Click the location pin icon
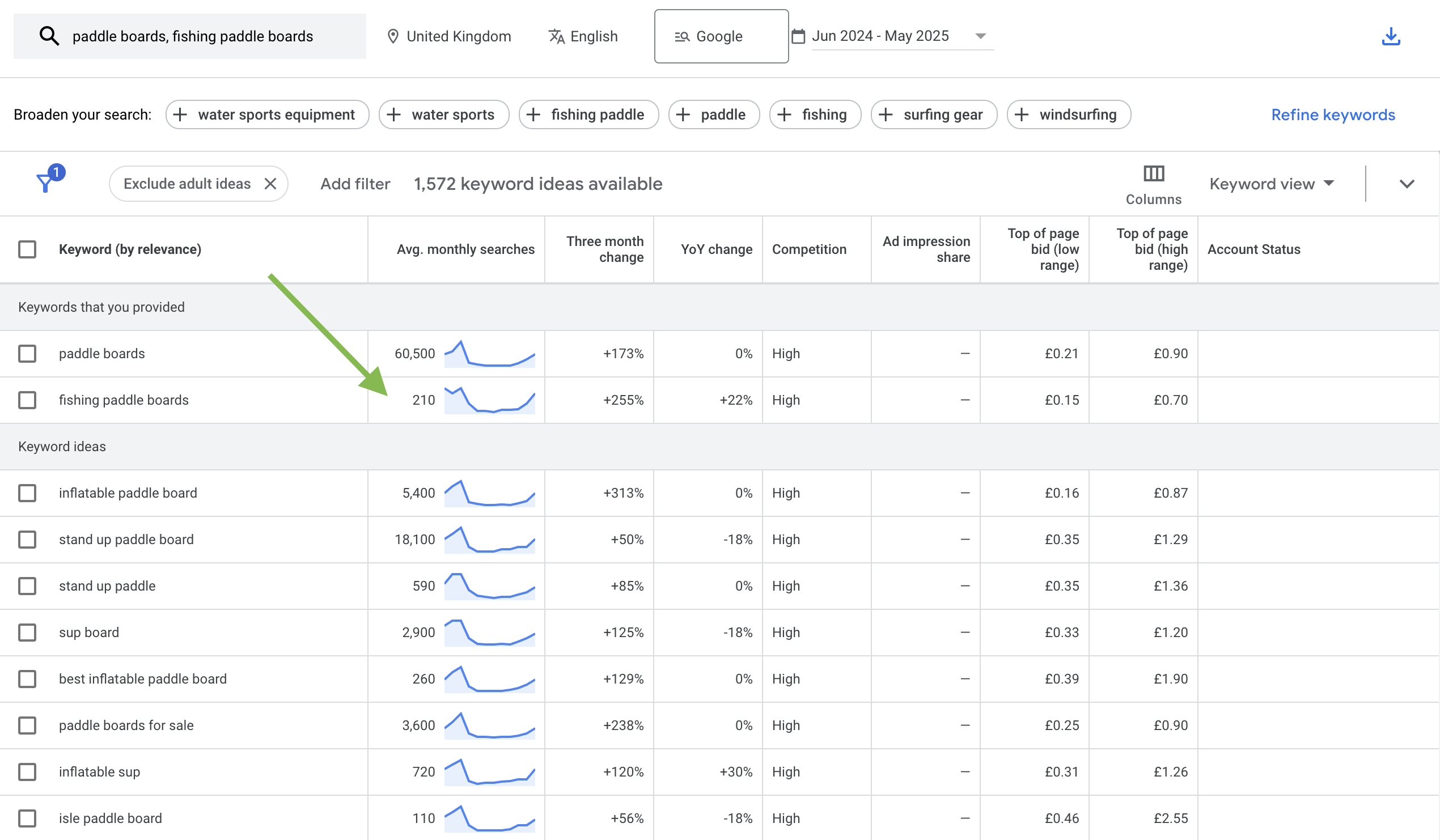Image resolution: width=1440 pixels, height=840 pixels. coord(392,37)
